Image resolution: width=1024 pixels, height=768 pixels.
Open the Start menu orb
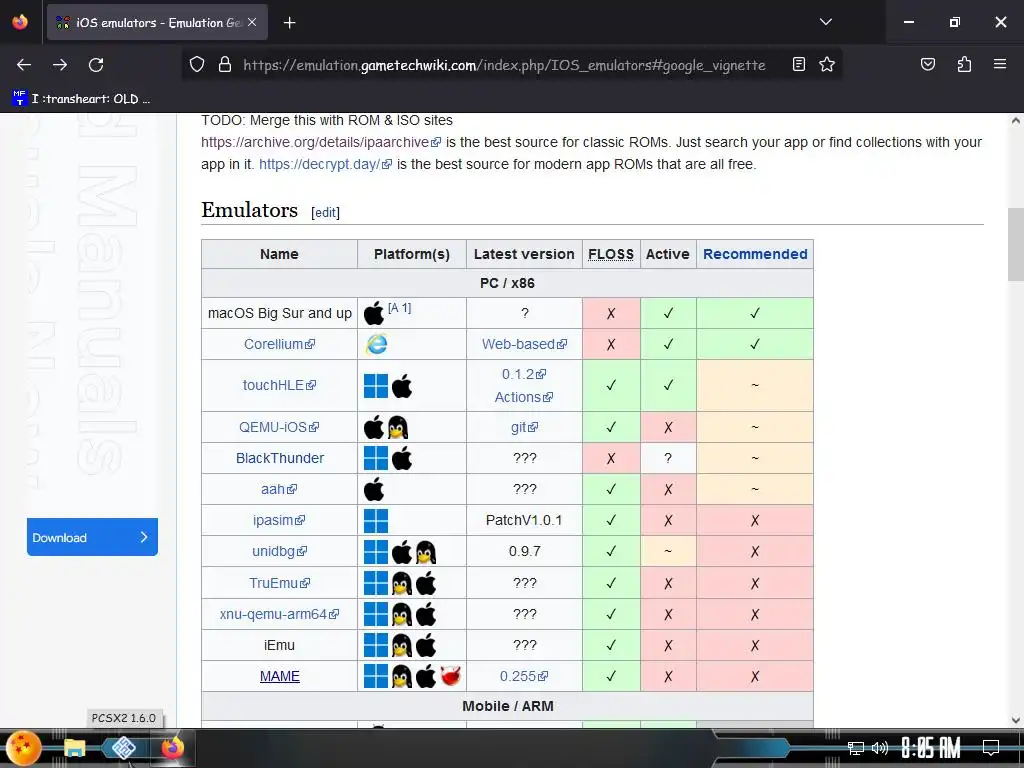(24, 748)
